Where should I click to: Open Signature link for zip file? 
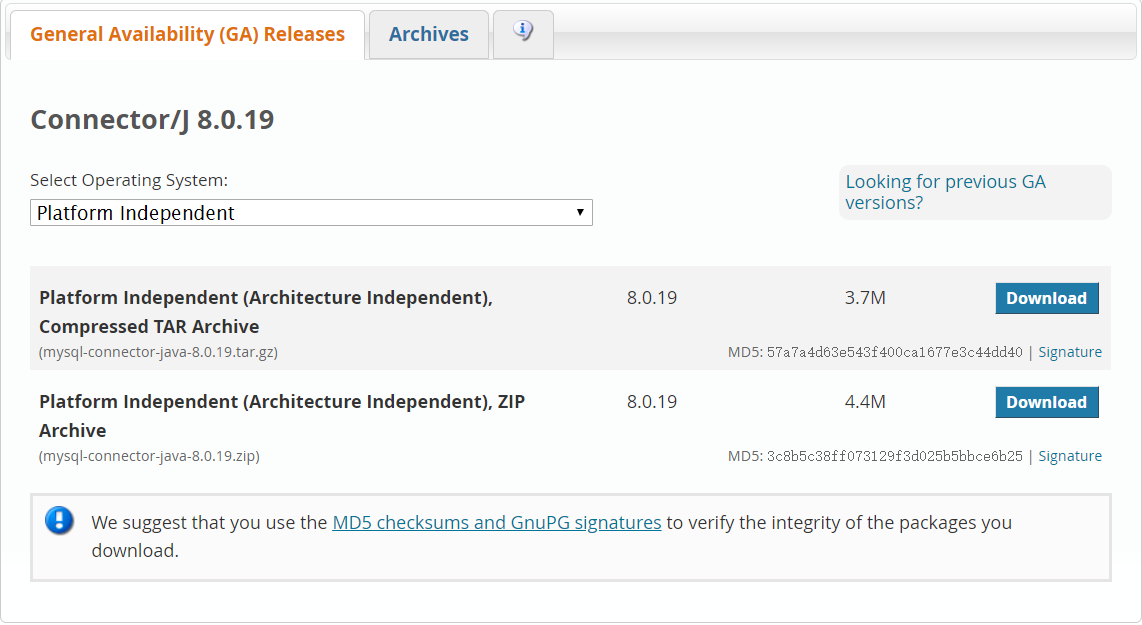pos(1070,456)
